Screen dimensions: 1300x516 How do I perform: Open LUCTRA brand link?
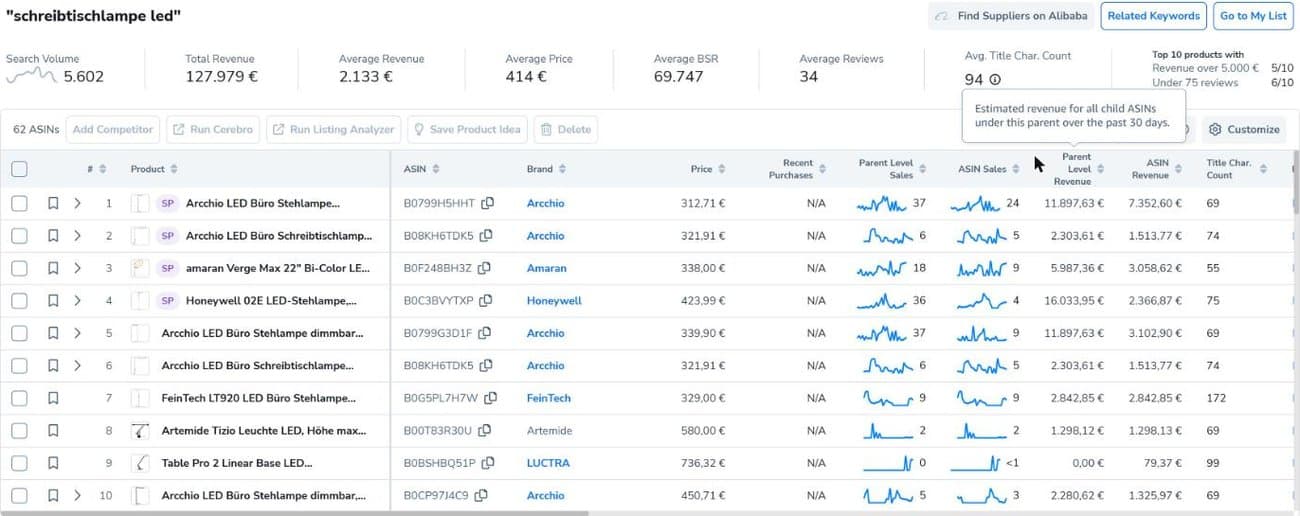pos(548,463)
